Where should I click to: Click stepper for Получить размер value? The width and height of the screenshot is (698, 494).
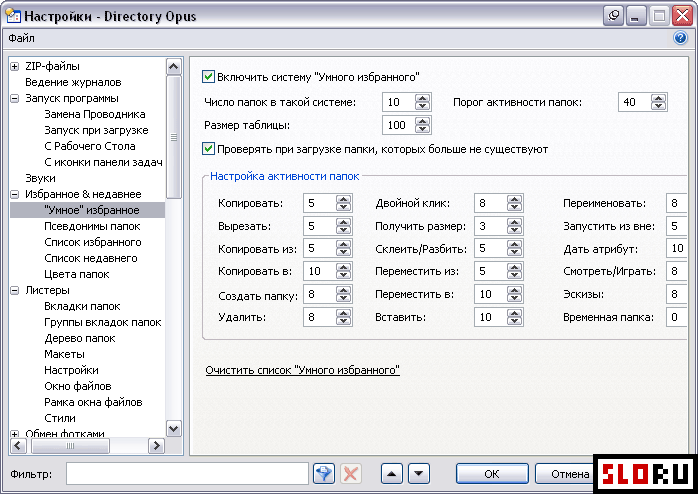click(x=514, y=226)
